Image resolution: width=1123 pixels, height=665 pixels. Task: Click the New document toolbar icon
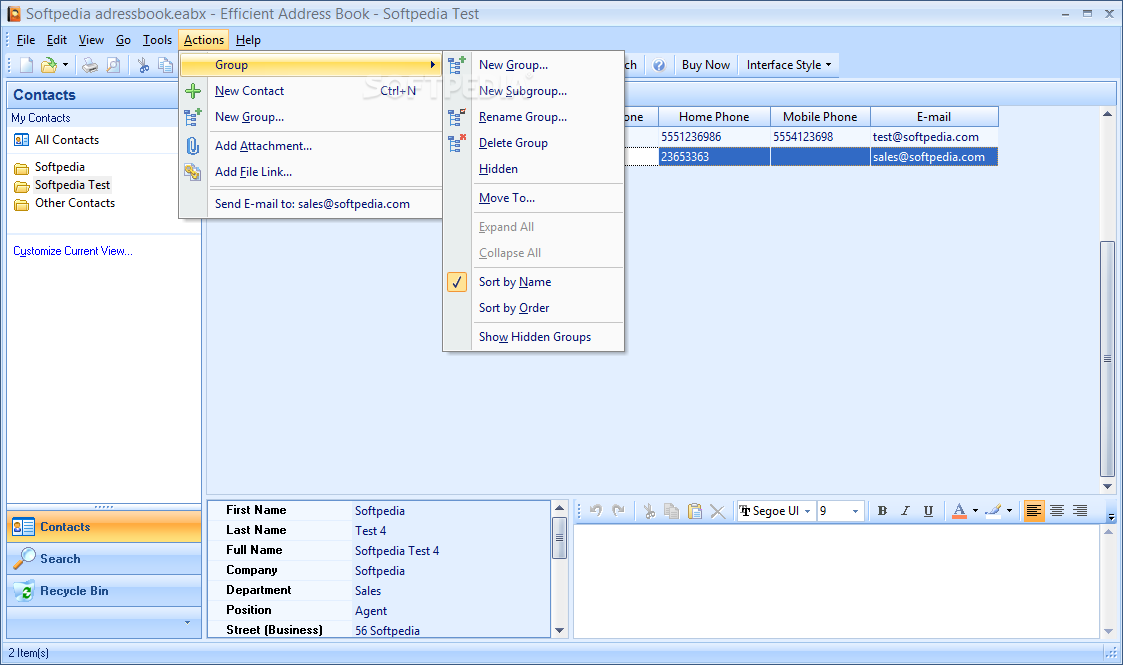26,65
